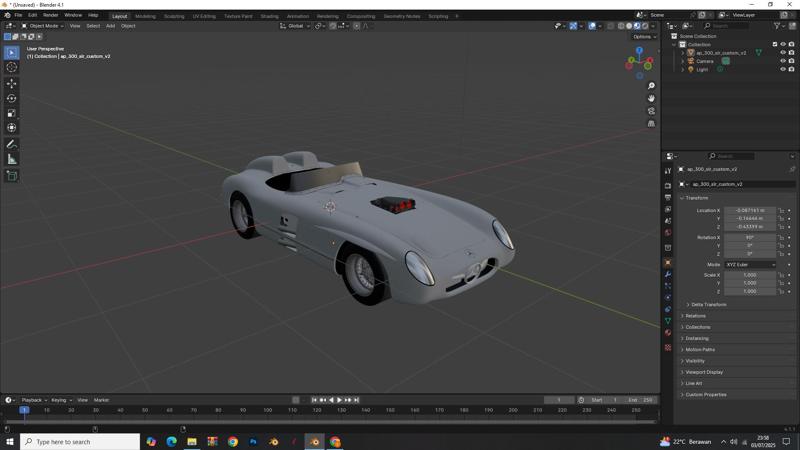The height and width of the screenshot is (450, 800).
Task: Toggle render camera icon for Camera row
Action: coord(791,61)
